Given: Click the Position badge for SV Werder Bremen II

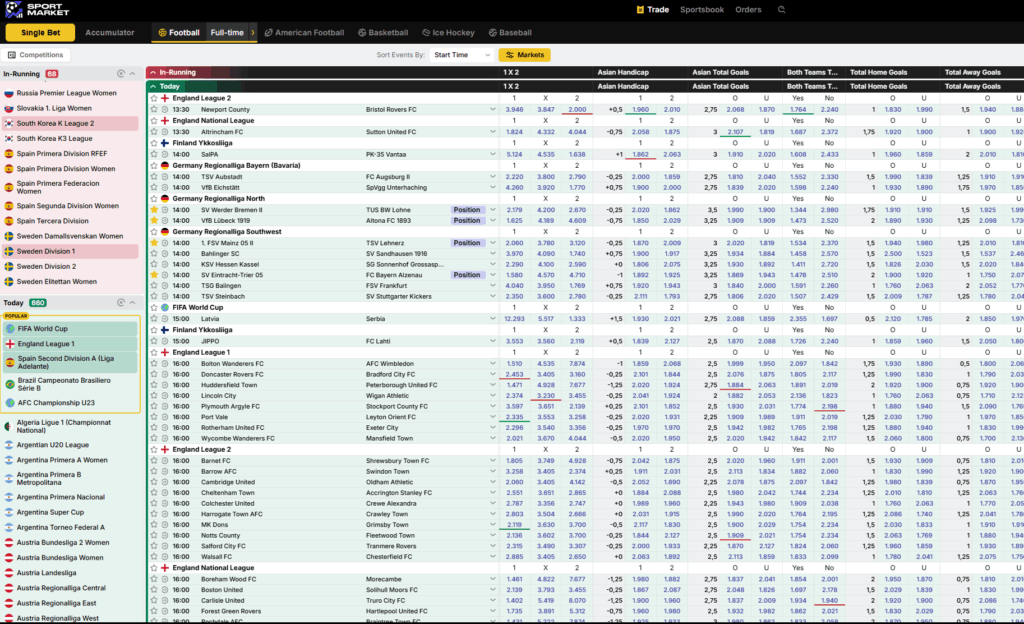Looking at the screenshot, I should pos(466,210).
